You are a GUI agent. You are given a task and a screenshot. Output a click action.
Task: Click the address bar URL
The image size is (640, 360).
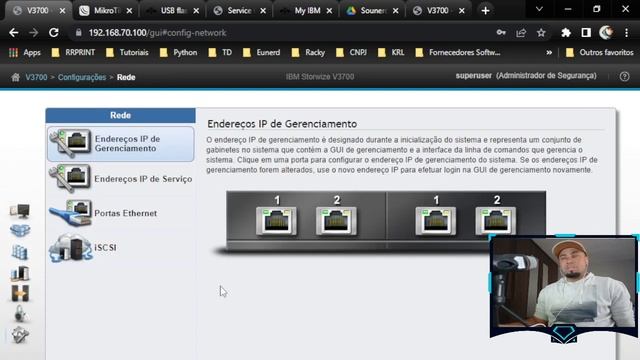tap(157, 33)
